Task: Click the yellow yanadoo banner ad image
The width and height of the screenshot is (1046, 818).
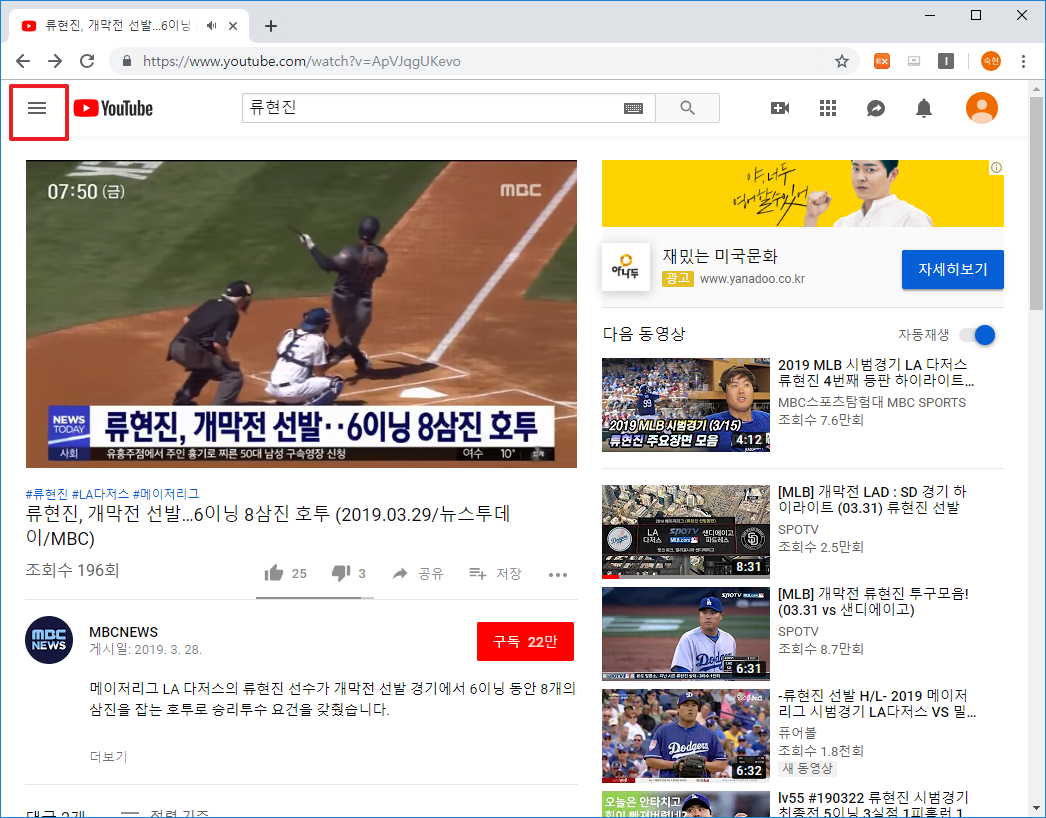Action: coord(803,193)
